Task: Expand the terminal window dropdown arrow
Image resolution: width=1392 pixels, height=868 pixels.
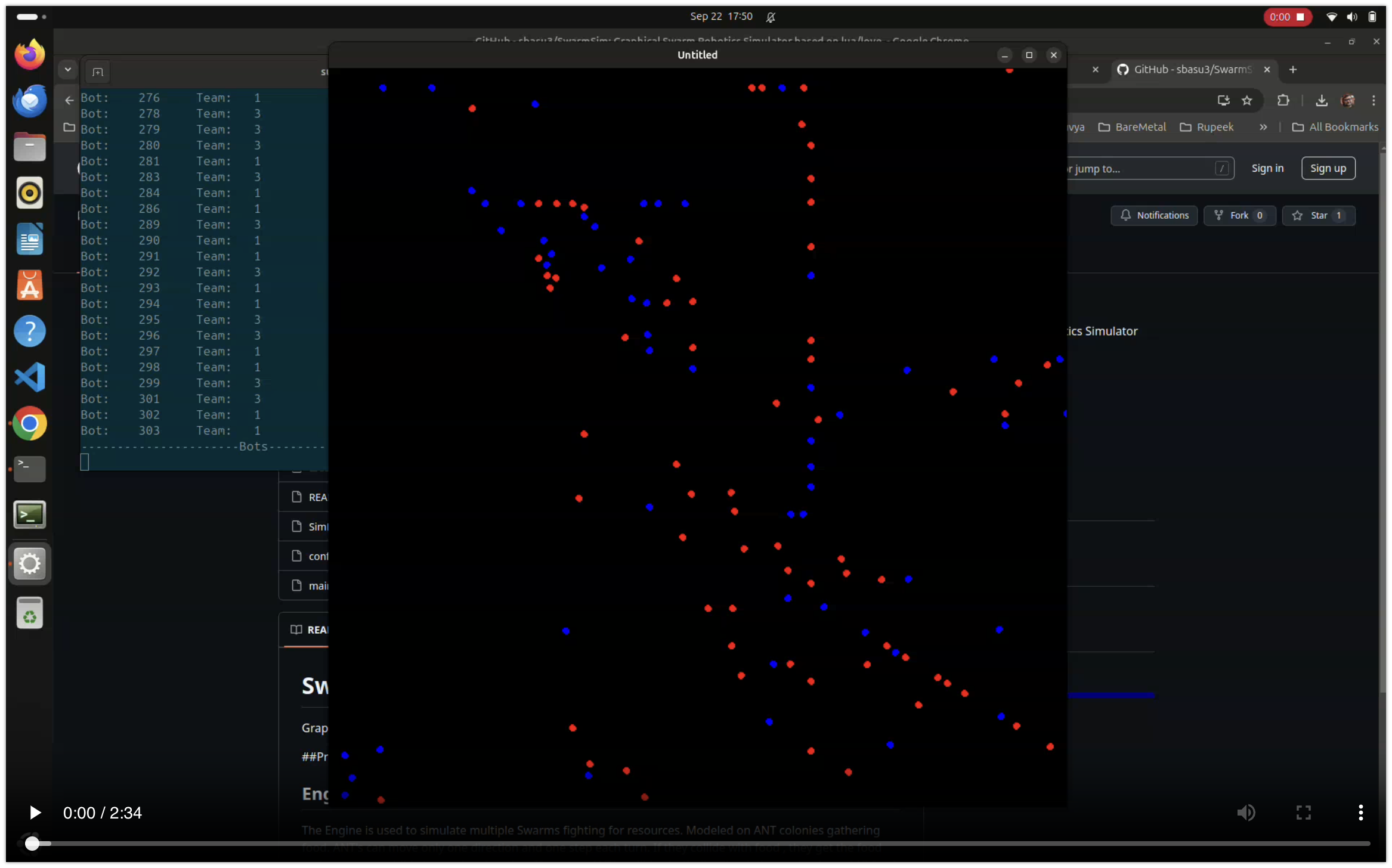Action: click(x=68, y=70)
